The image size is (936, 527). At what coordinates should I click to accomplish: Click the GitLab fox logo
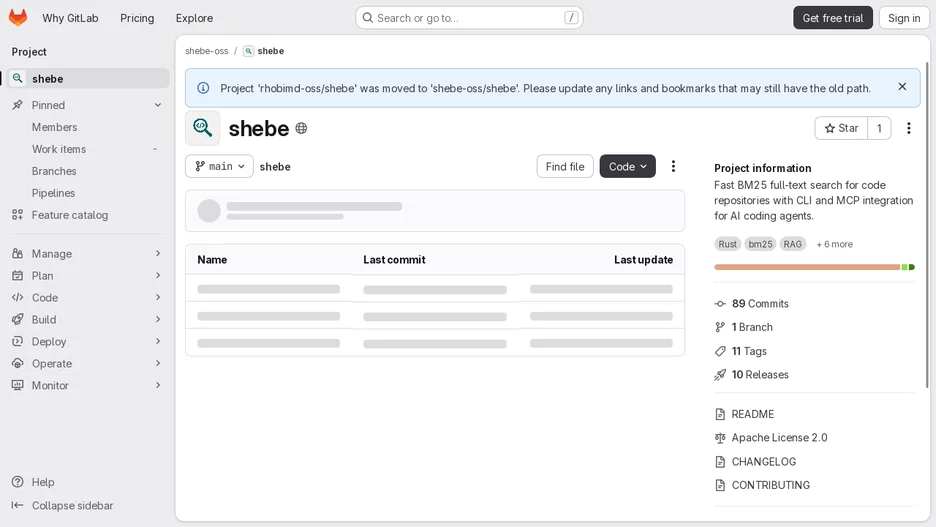coord(18,17)
